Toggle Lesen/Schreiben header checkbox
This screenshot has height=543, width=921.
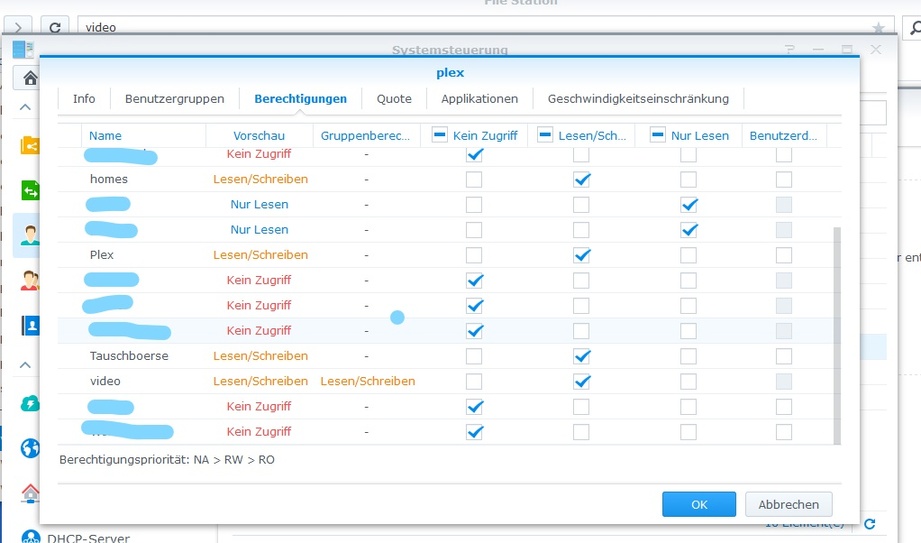(545, 135)
